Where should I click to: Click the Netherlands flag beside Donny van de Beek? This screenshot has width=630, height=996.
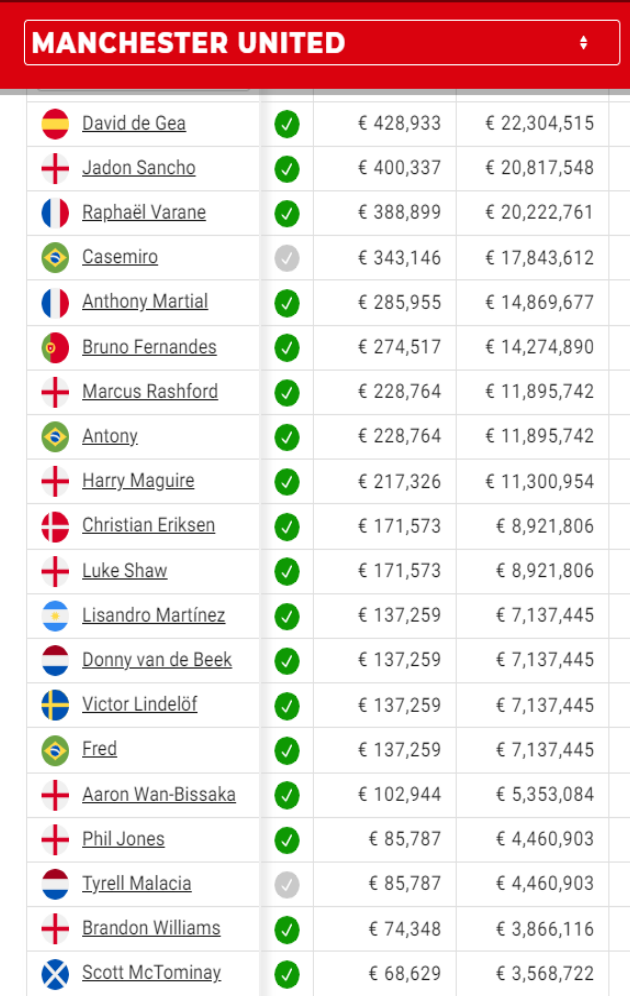(55, 660)
